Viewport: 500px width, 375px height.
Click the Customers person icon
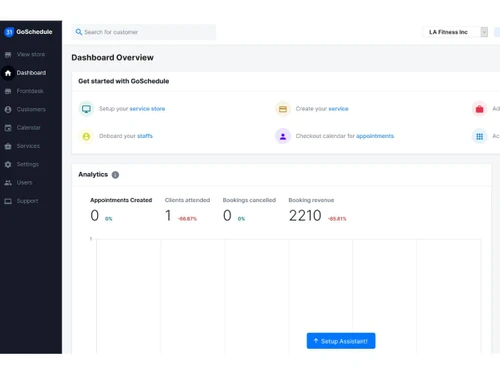[8, 109]
